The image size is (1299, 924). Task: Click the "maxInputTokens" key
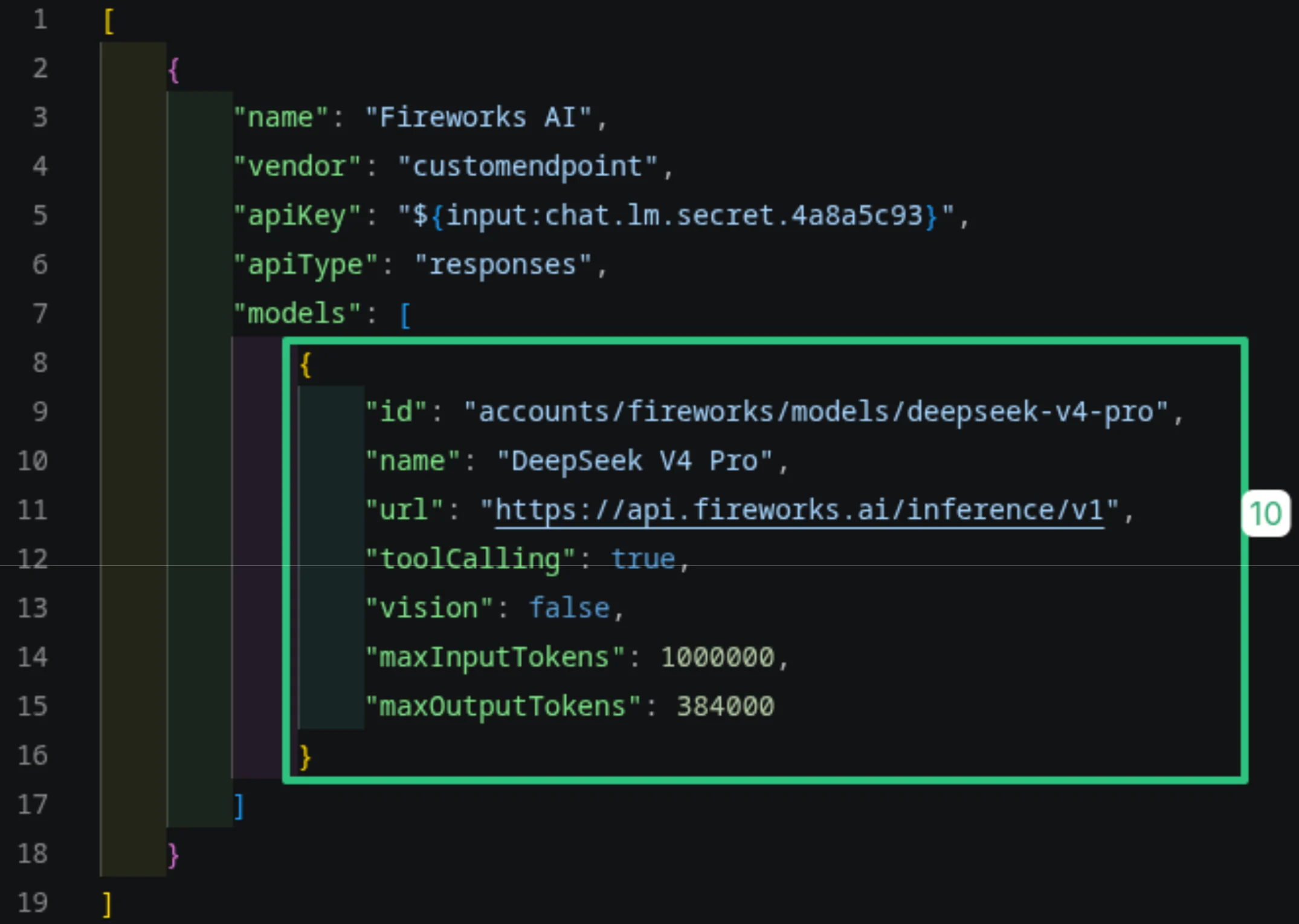coord(494,658)
